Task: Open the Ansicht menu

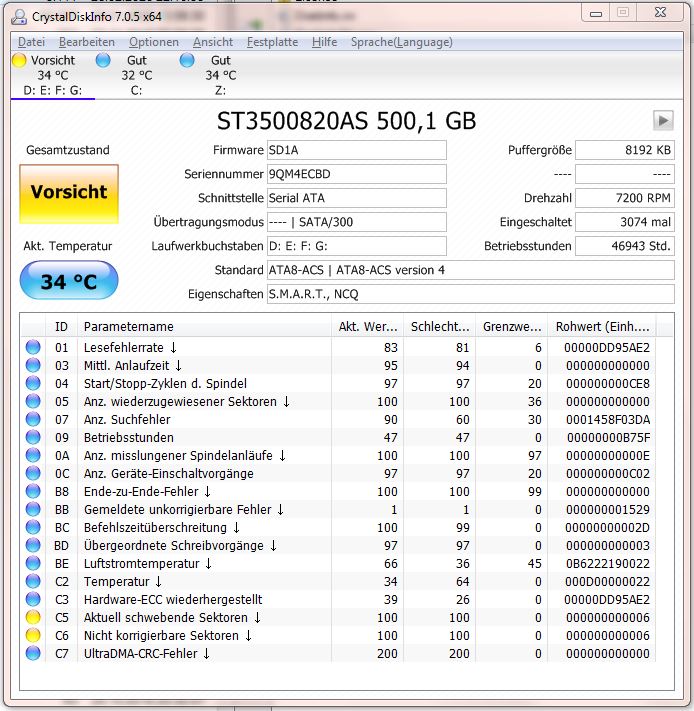Action: 213,42
